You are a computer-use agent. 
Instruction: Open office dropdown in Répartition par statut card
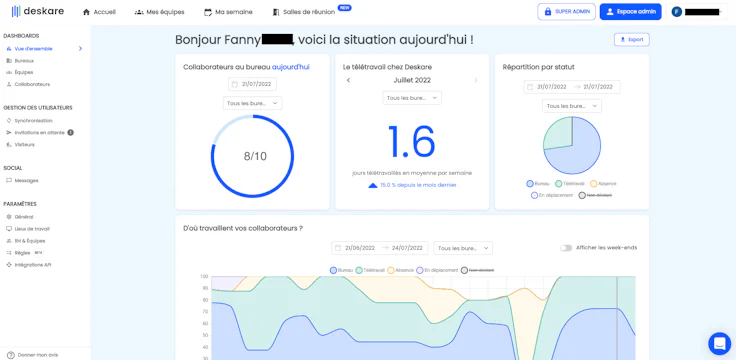point(572,106)
